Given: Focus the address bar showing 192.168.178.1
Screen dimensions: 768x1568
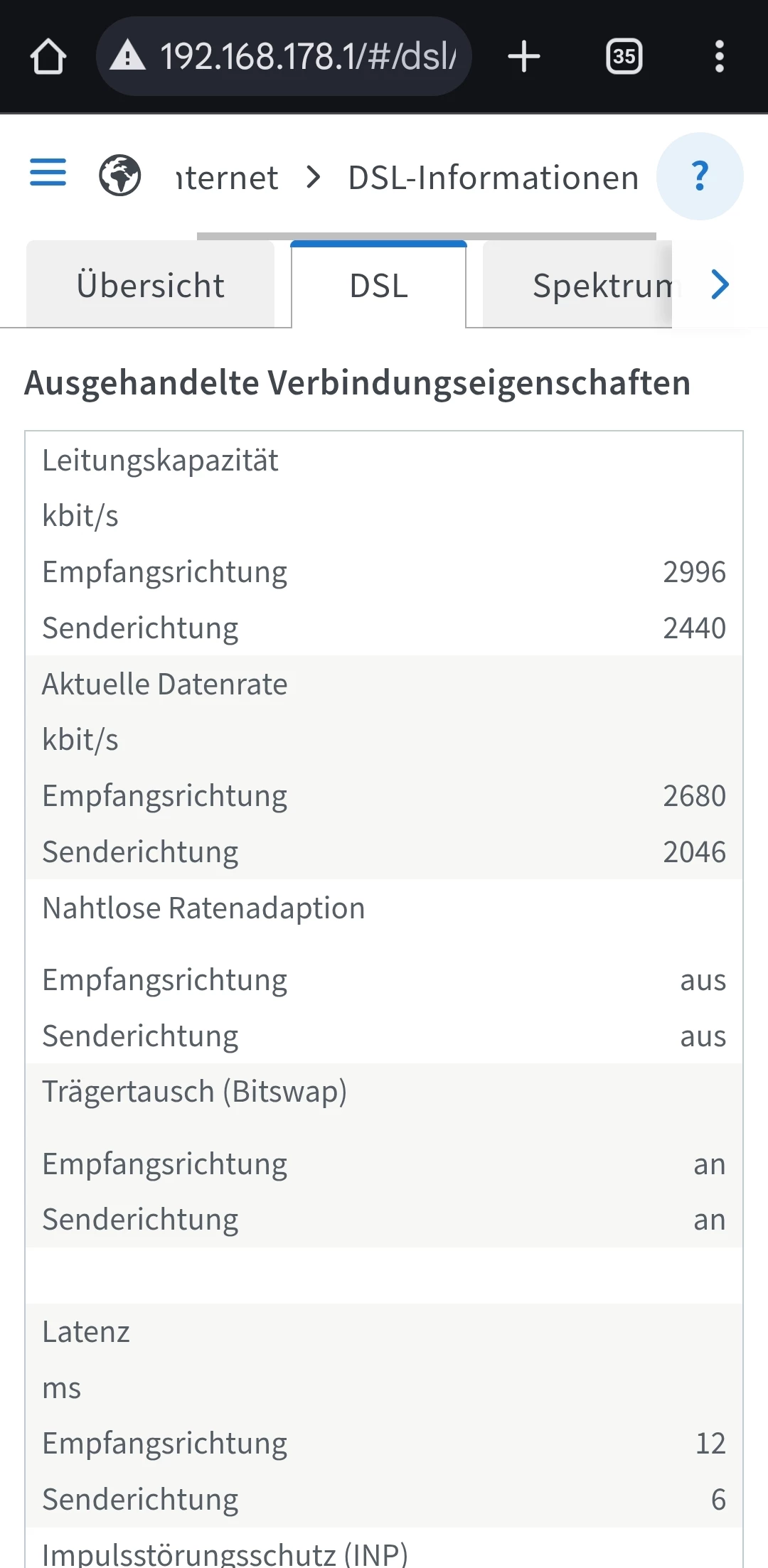Looking at the screenshot, I should click(307, 57).
